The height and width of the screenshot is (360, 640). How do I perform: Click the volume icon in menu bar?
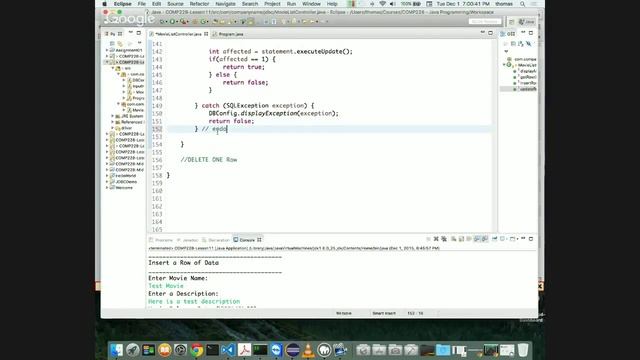click(392, 4)
